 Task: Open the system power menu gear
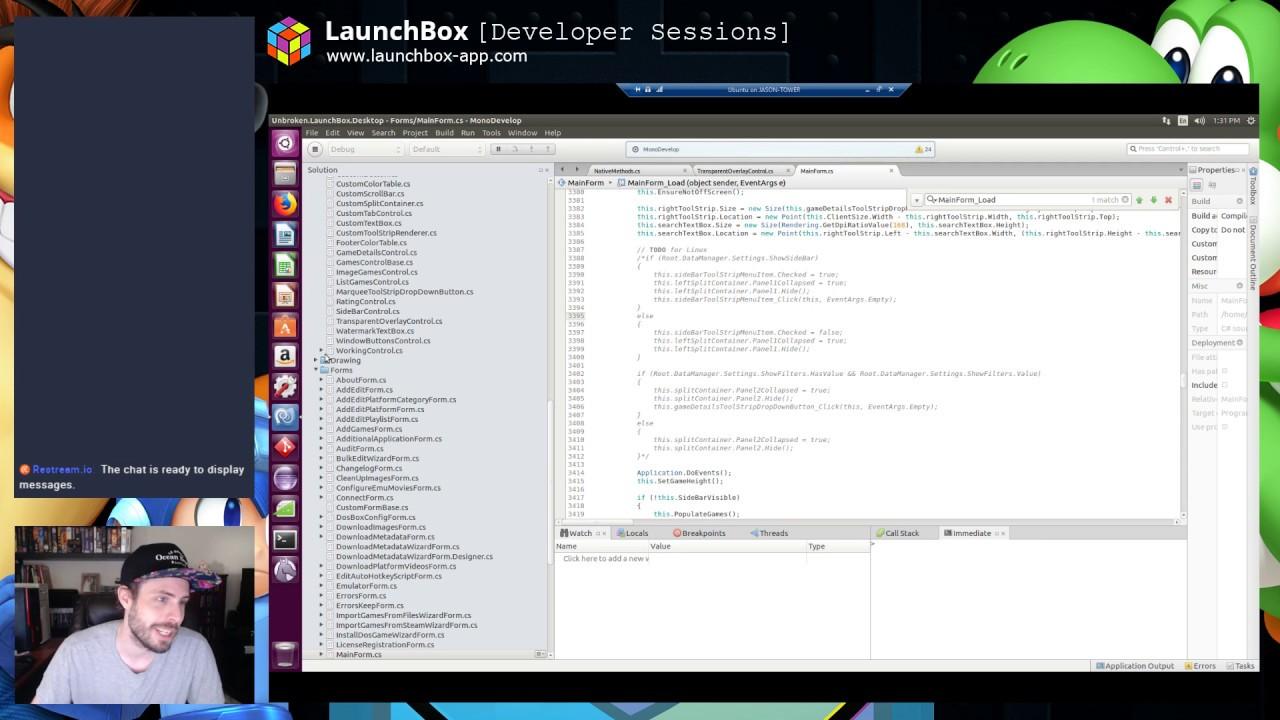(x=1250, y=120)
